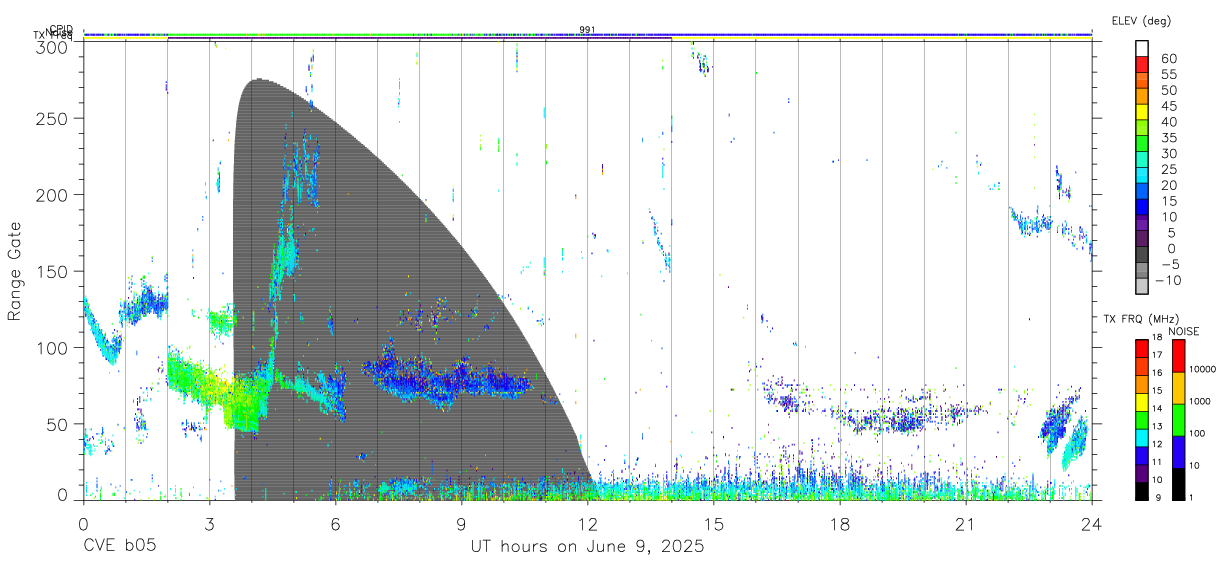The image size is (1228, 567).
Task: Click the "1000" label on the NOISE bar
Action: [1201, 401]
